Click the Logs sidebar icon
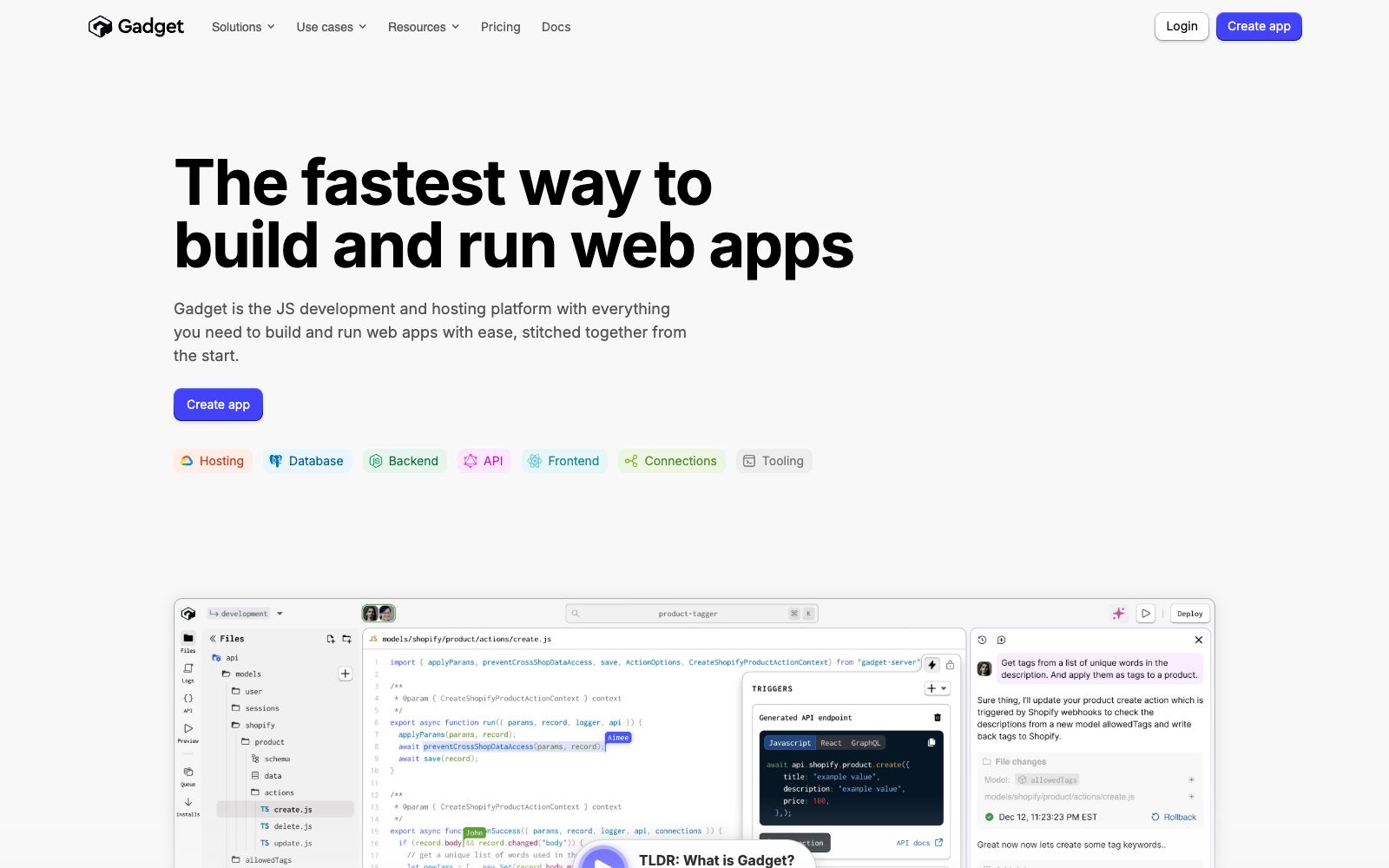The height and width of the screenshot is (868, 1389). 188,673
